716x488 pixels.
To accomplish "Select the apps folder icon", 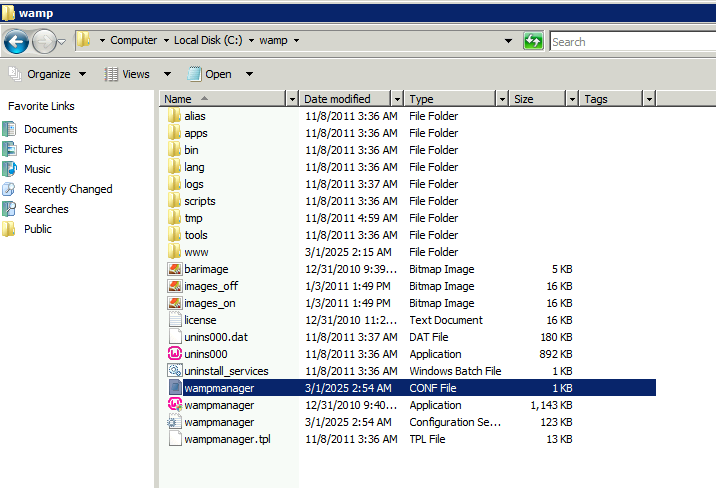I will (x=174, y=132).
